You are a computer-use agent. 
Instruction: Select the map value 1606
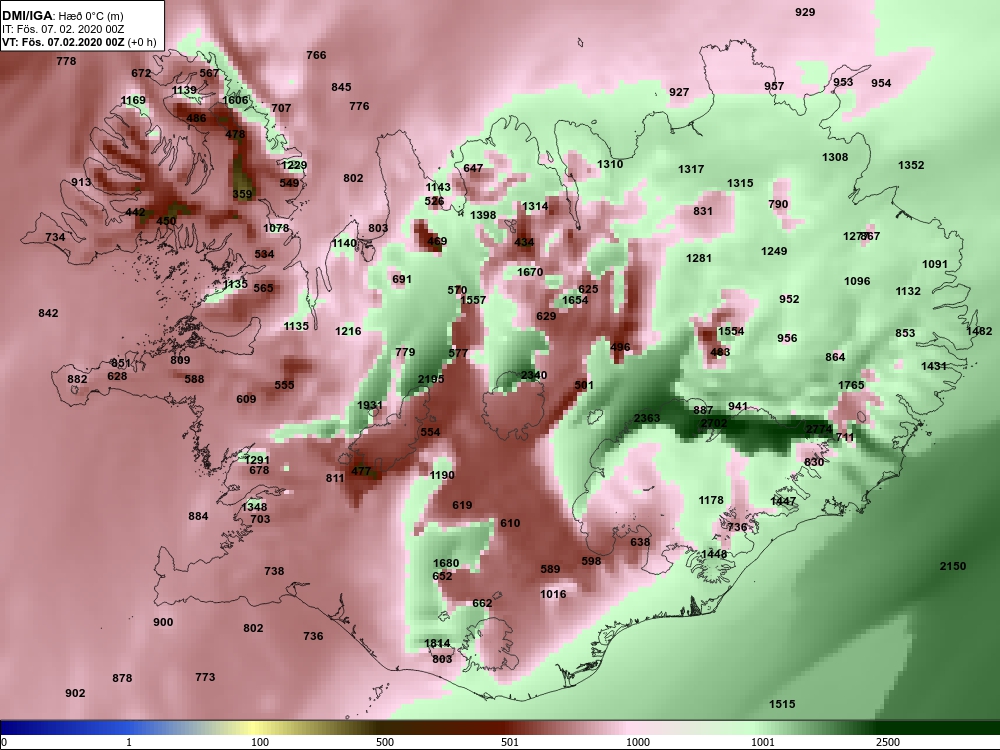[235, 100]
